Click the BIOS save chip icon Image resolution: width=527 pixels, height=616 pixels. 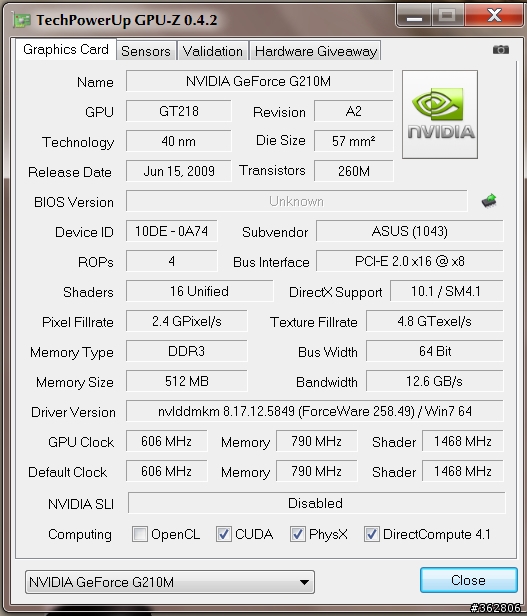(489, 201)
